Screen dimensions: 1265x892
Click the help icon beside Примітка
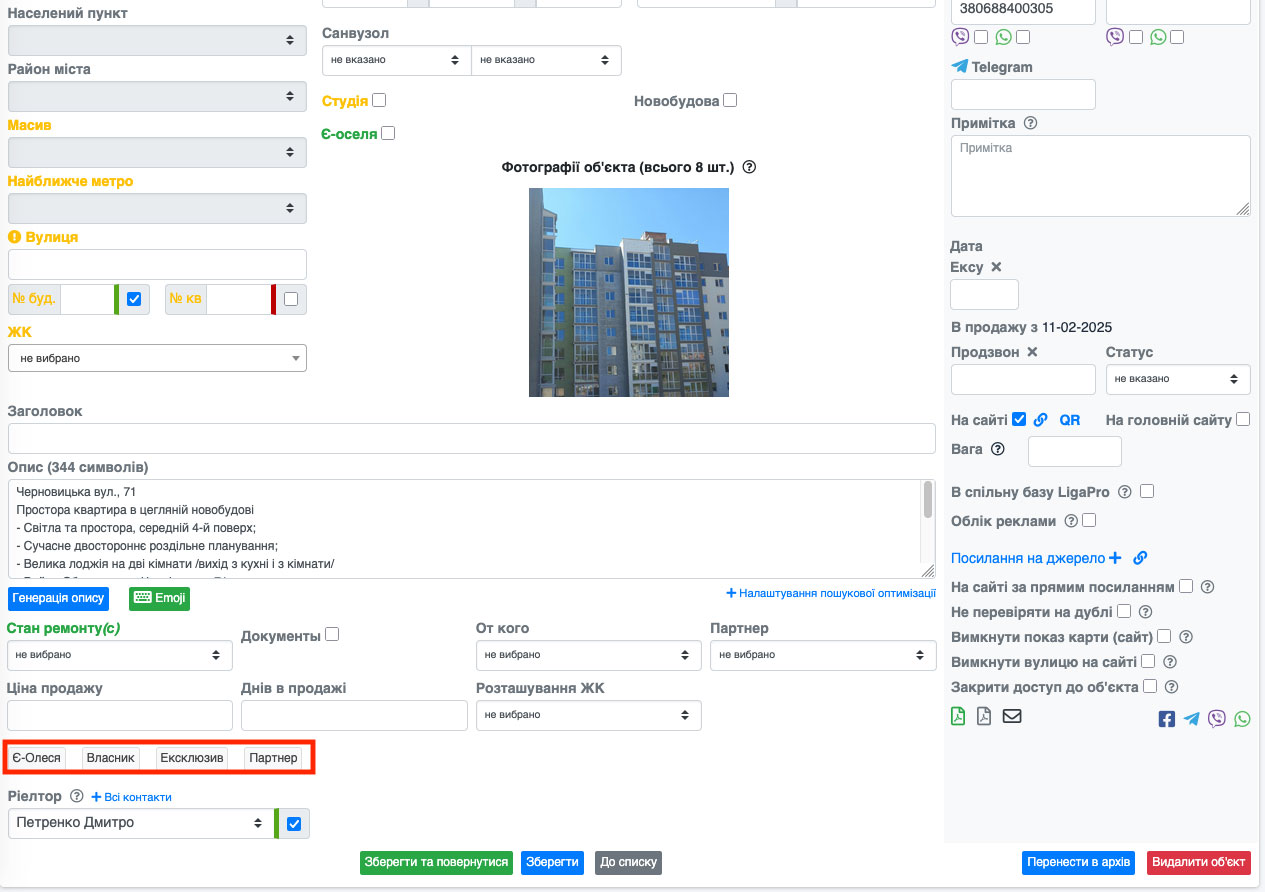click(x=1031, y=123)
